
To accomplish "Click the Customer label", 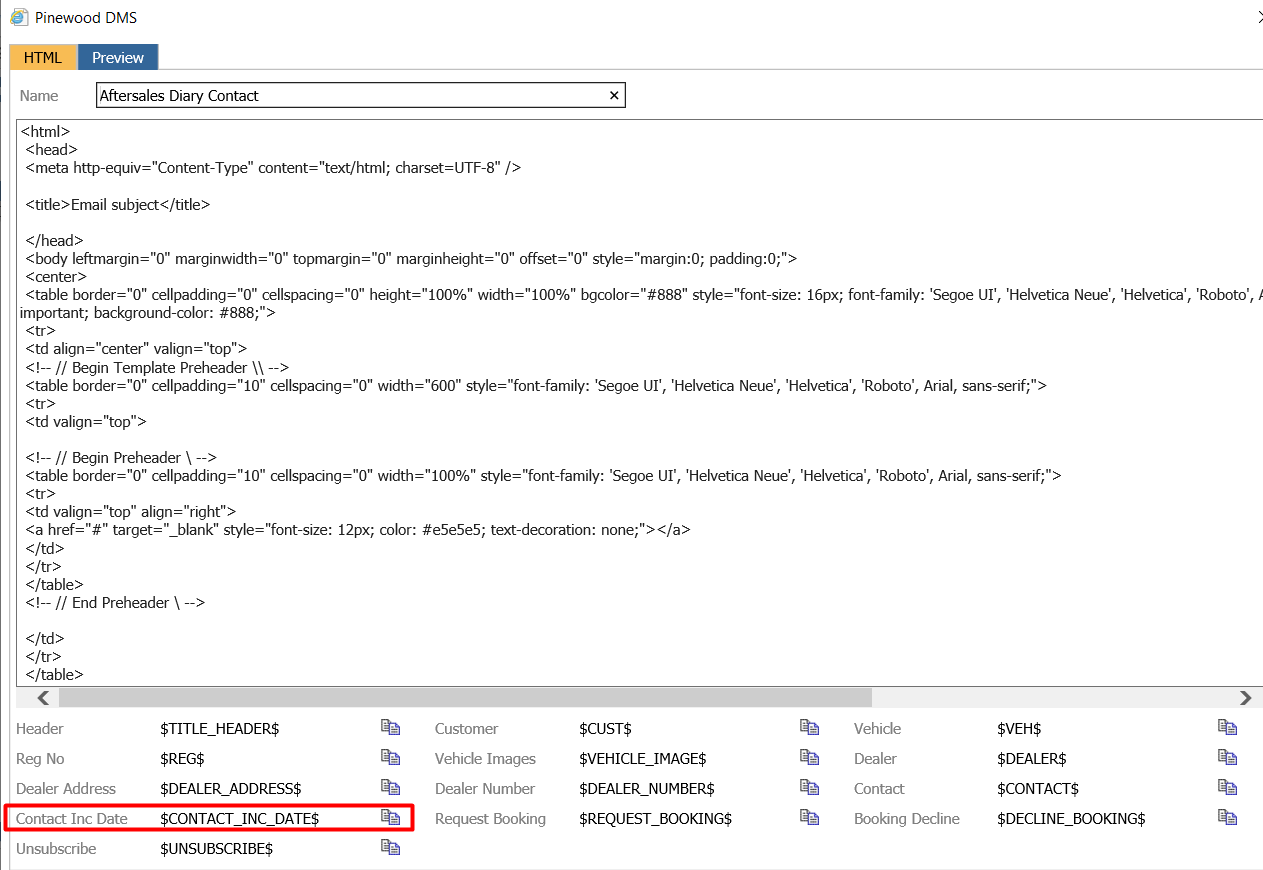I will [466, 729].
